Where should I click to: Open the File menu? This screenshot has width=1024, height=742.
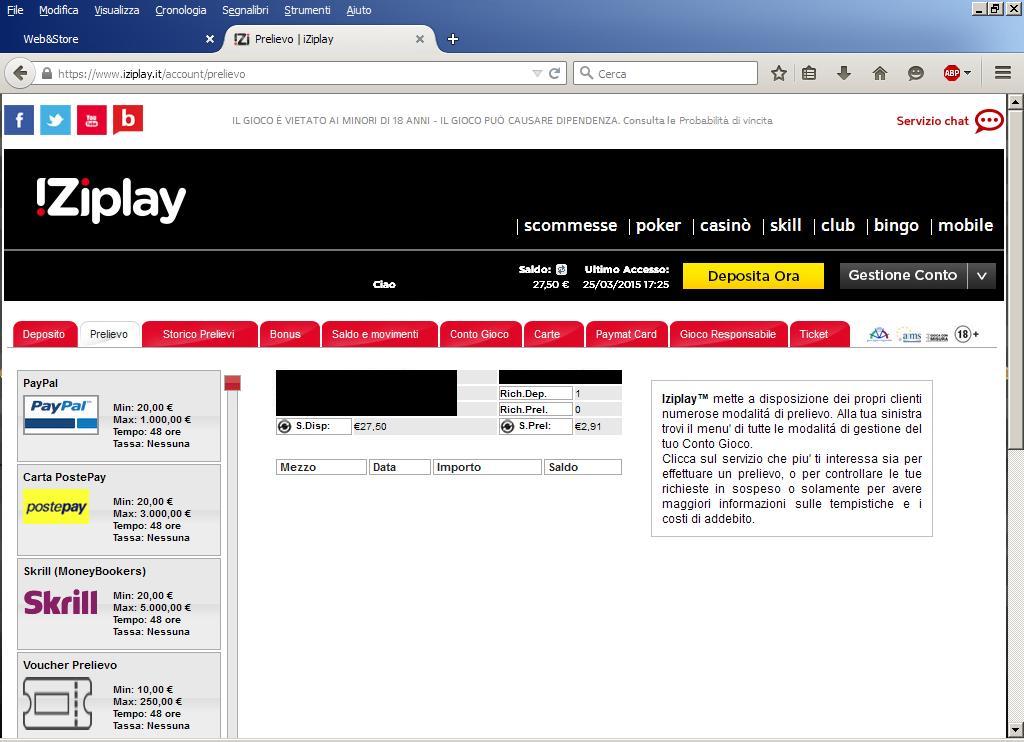[15, 10]
